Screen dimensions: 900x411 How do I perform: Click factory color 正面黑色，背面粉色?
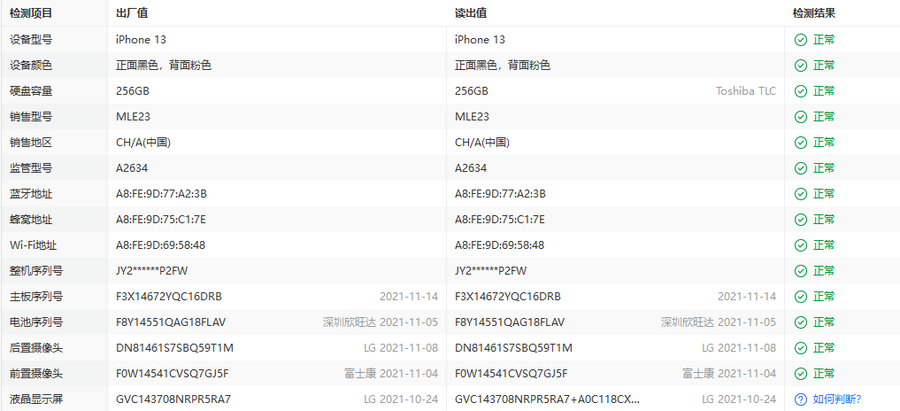[x=164, y=65]
